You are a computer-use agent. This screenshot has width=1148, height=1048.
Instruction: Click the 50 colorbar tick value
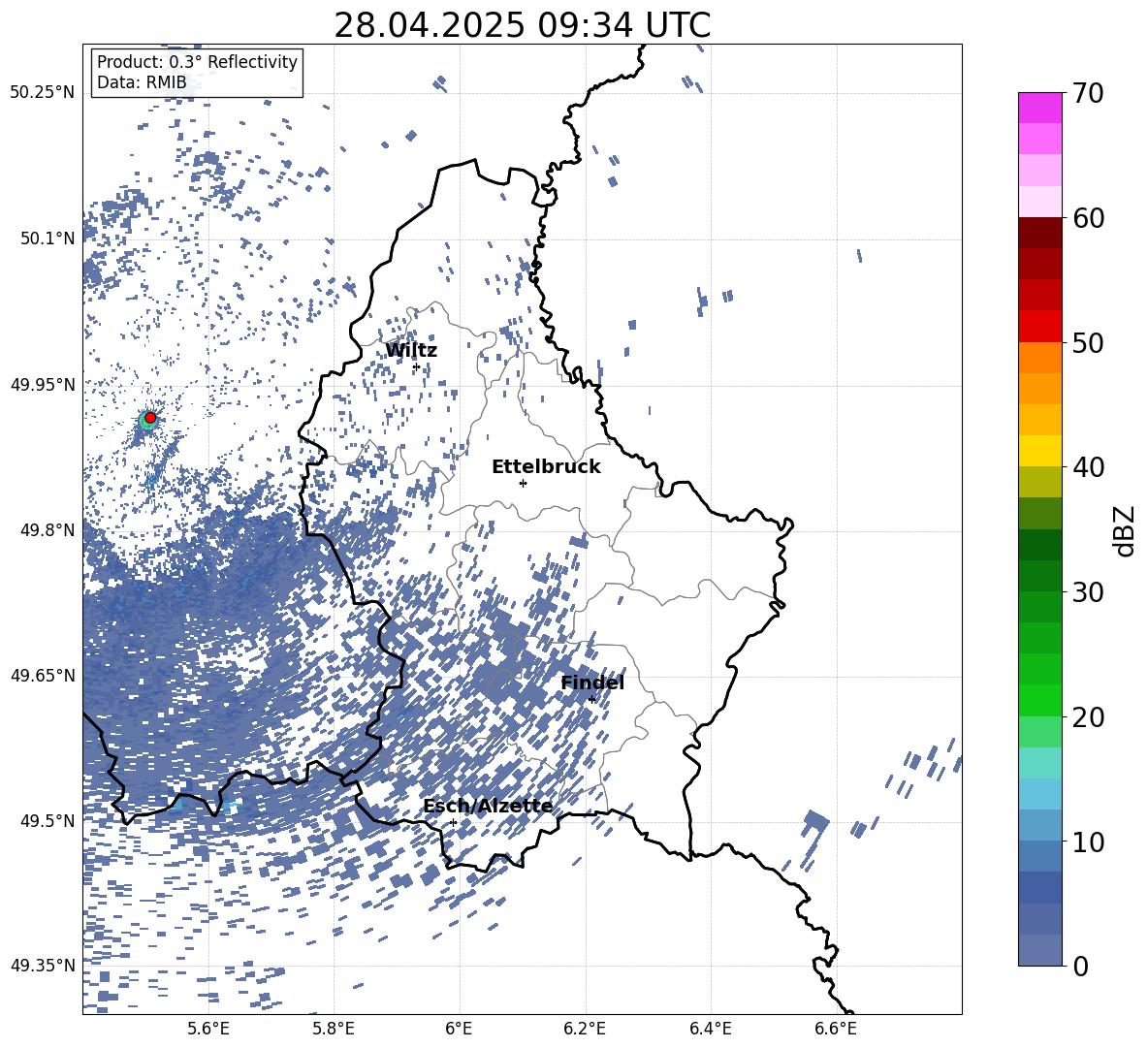coord(1088,343)
